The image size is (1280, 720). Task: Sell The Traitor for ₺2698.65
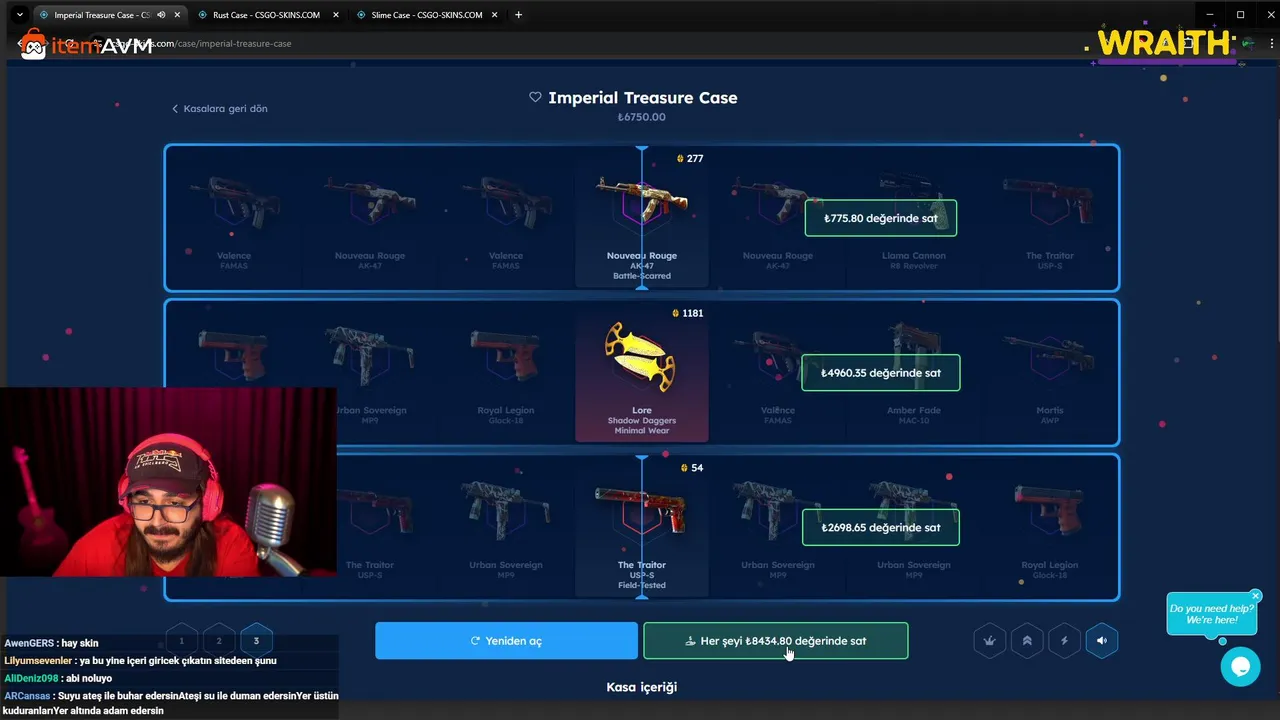click(880, 528)
